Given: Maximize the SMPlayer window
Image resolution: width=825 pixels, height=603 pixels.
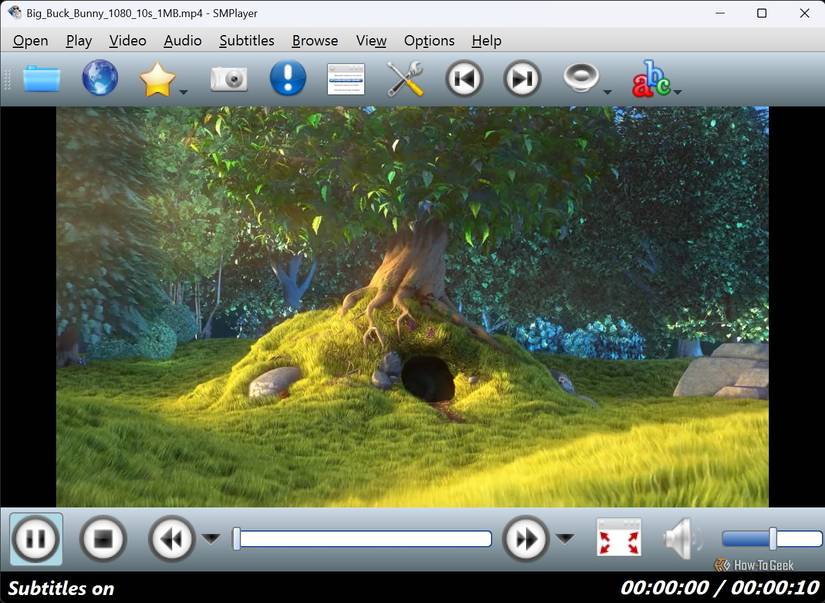Looking at the screenshot, I should (762, 13).
